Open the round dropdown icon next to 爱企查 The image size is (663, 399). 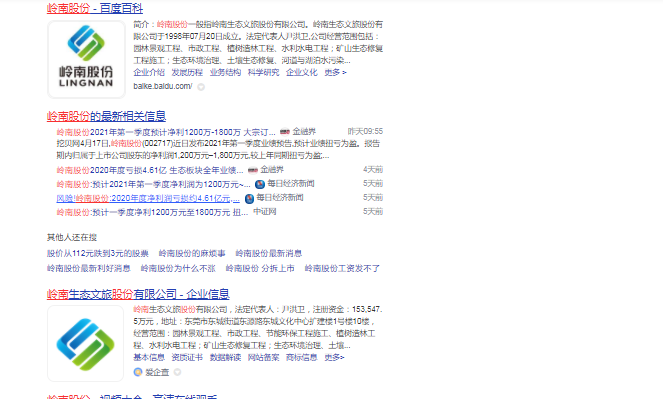[x=178, y=372]
